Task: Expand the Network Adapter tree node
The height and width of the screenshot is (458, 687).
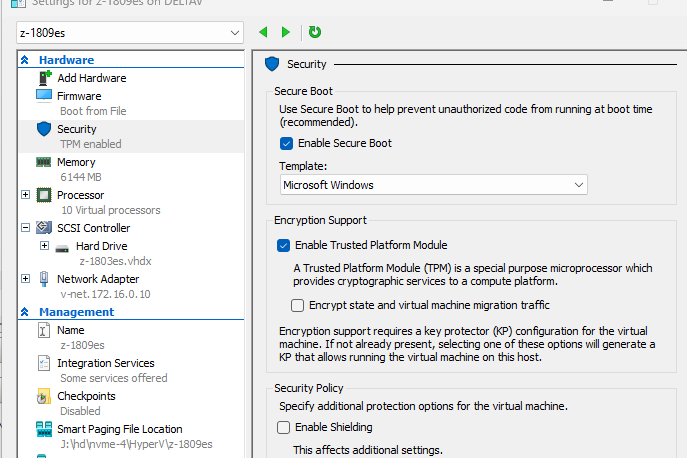Action: pyautogui.click(x=25, y=278)
